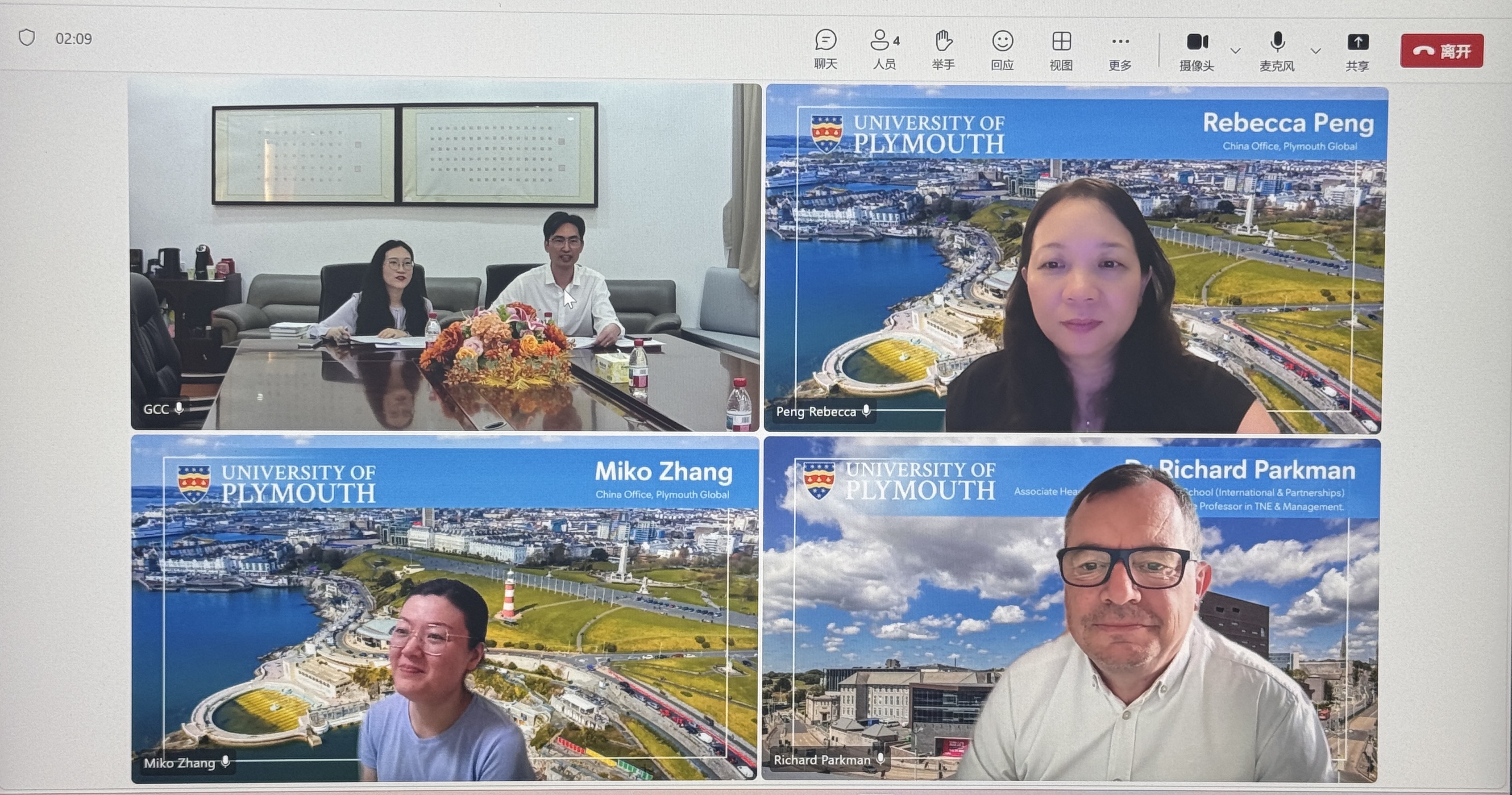The image size is (1512, 795).
Task: Click Peng Rebecca's microphone status icon
Action: click(866, 411)
